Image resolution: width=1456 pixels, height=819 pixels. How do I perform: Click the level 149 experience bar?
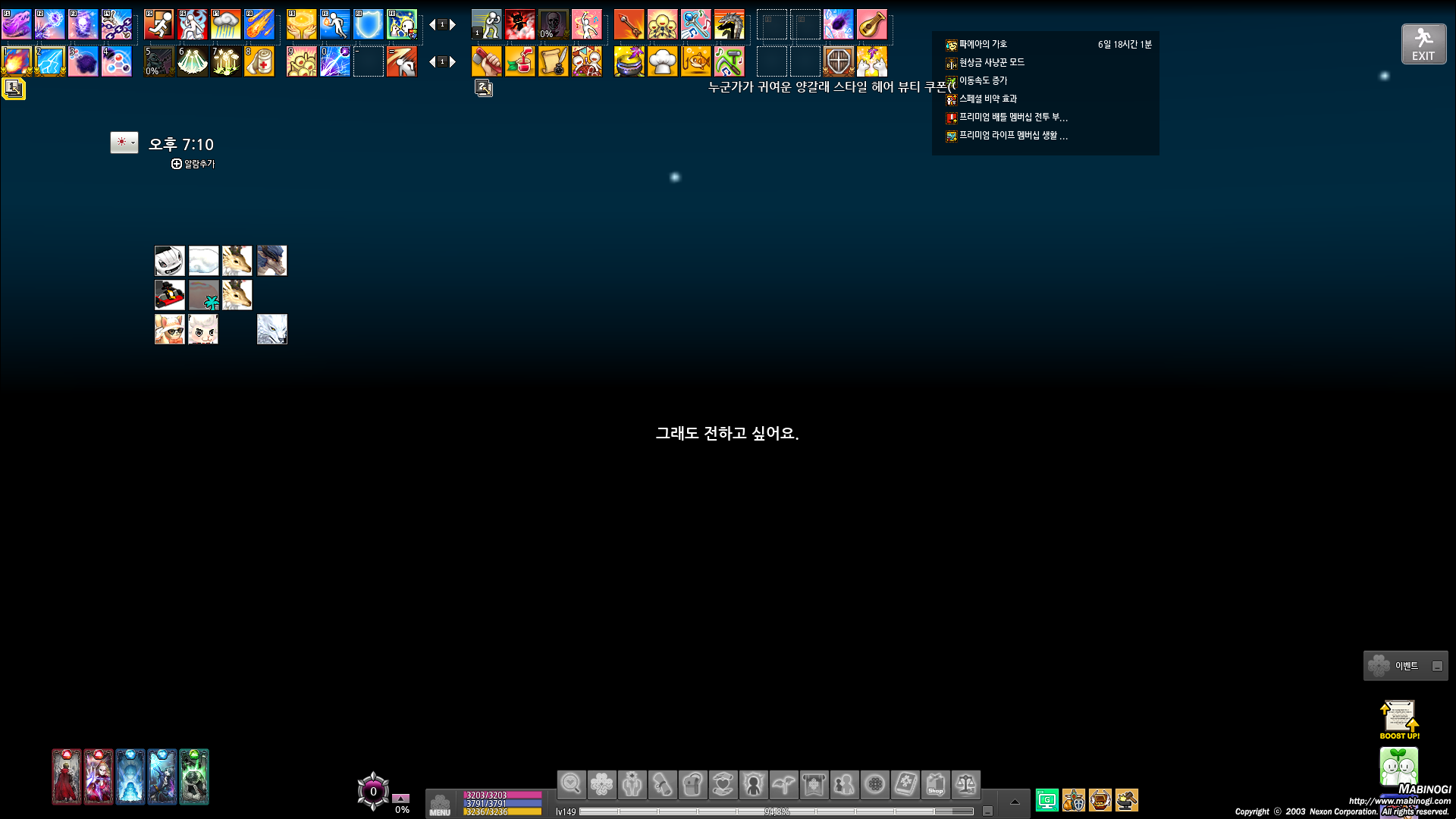[776, 811]
